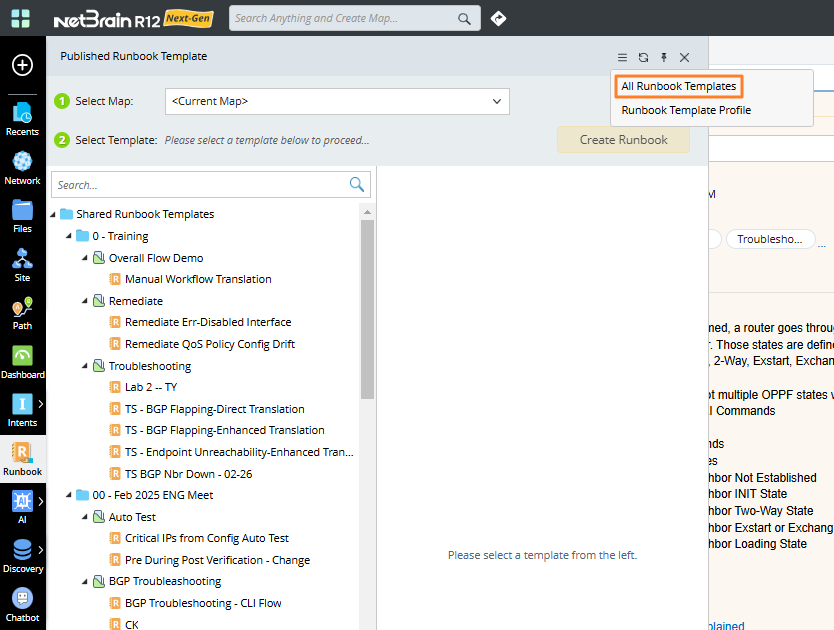Click the tree scrollbar up arrow
This screenshot has width=834, height=630.
point(367,212)
